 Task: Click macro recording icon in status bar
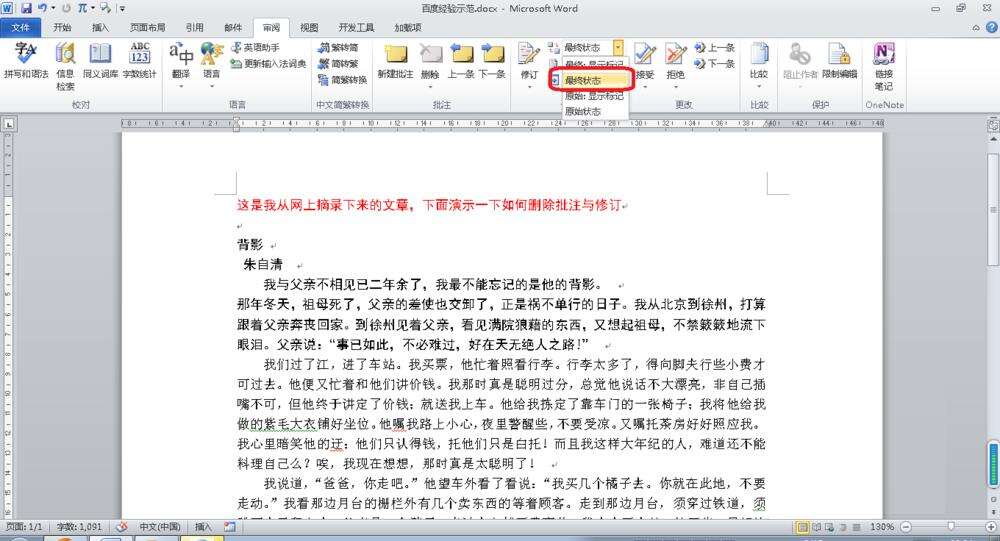230,527
